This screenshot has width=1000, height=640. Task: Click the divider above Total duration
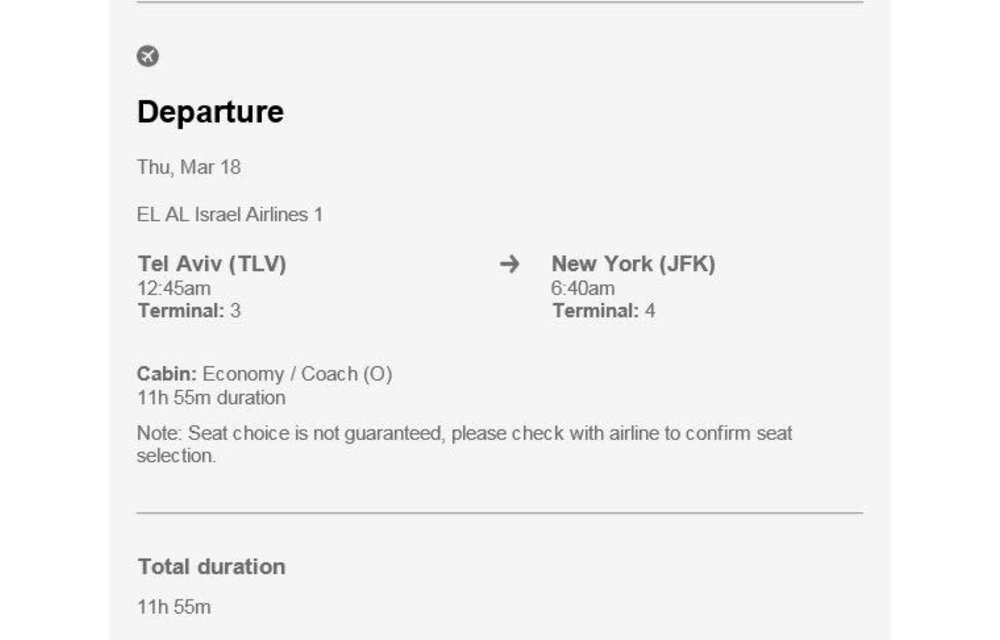[x=500, y=513]
